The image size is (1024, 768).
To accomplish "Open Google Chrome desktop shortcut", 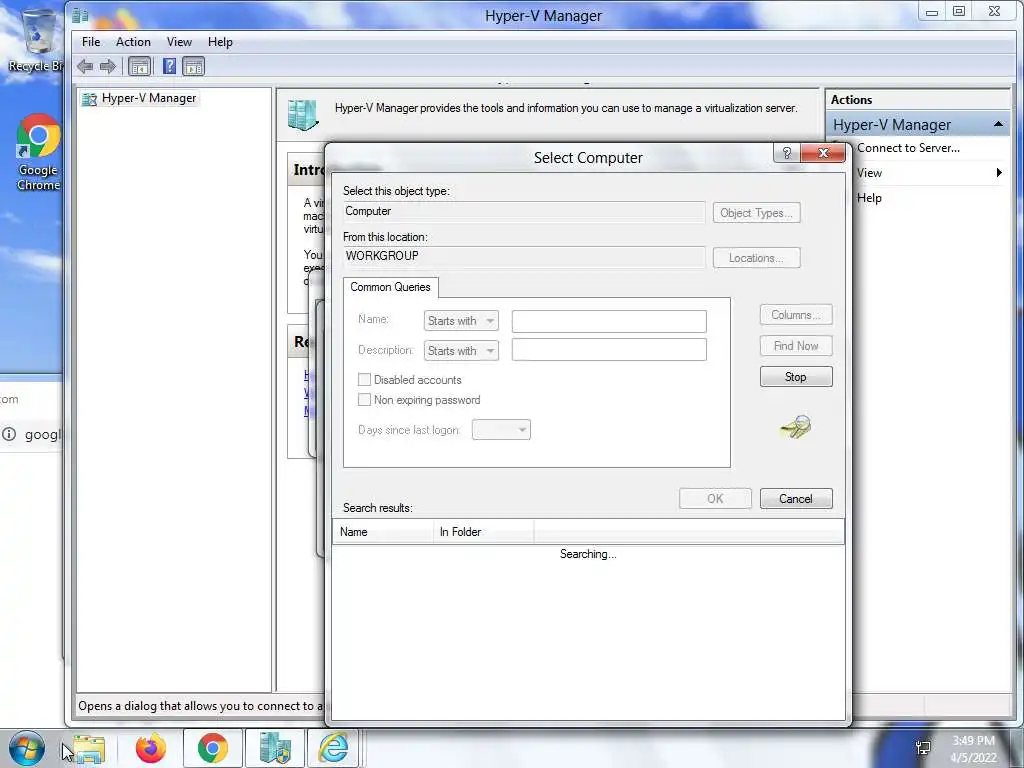I will point(38,153).
